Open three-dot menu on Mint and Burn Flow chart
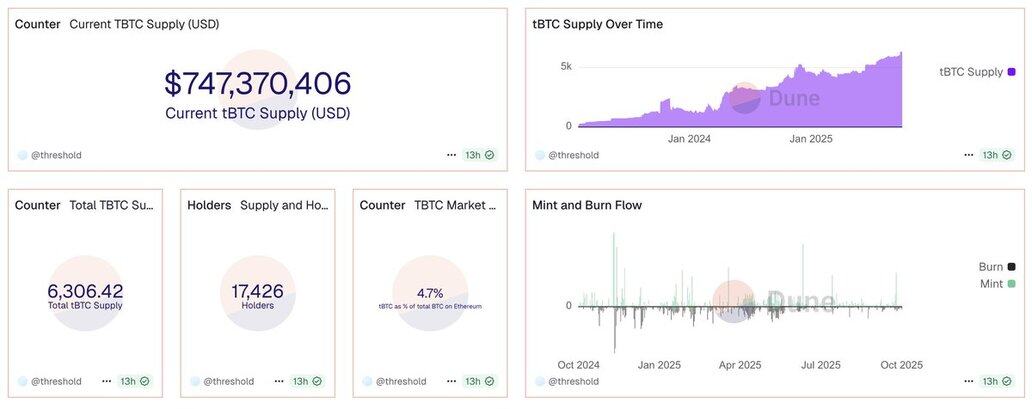Screen dimensions: 1032x409 coord(968,381)
